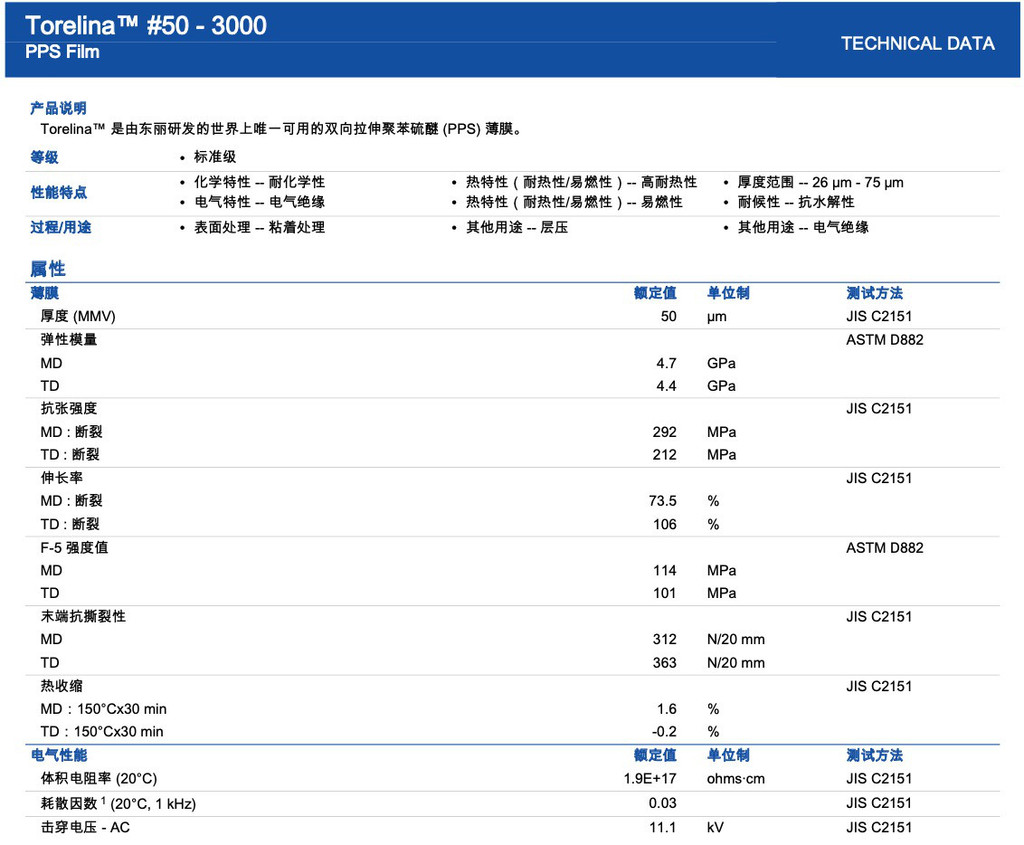Click the product description sentence starting "Torelina™ 是由东丽"

pyautogui.click(x=281, y=129)
